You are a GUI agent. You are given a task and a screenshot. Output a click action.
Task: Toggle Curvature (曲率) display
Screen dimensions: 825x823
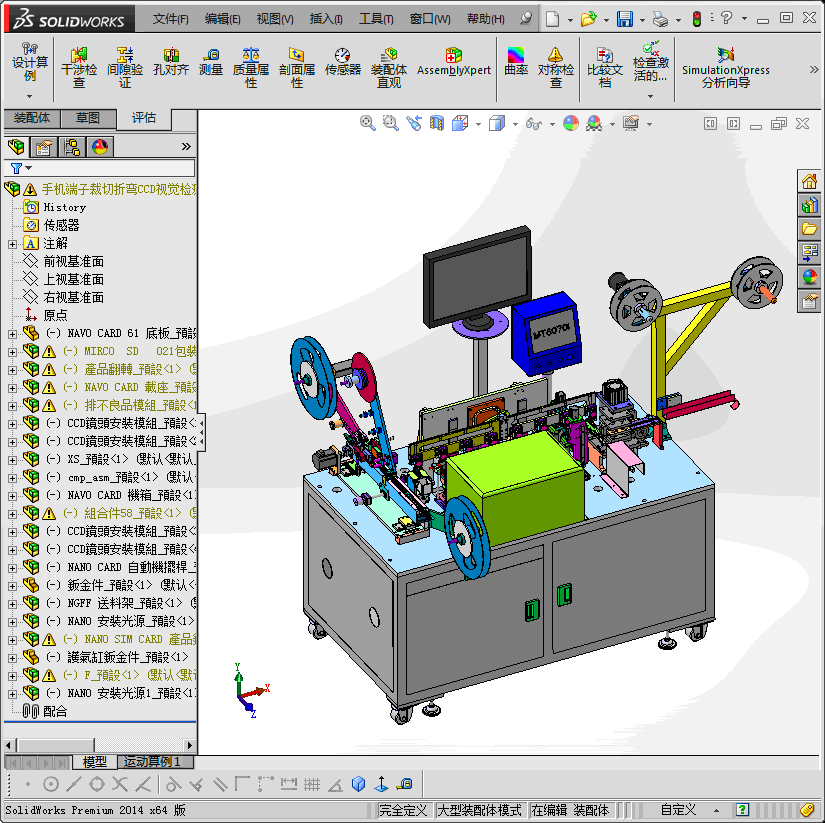click(x=516, y=62)
